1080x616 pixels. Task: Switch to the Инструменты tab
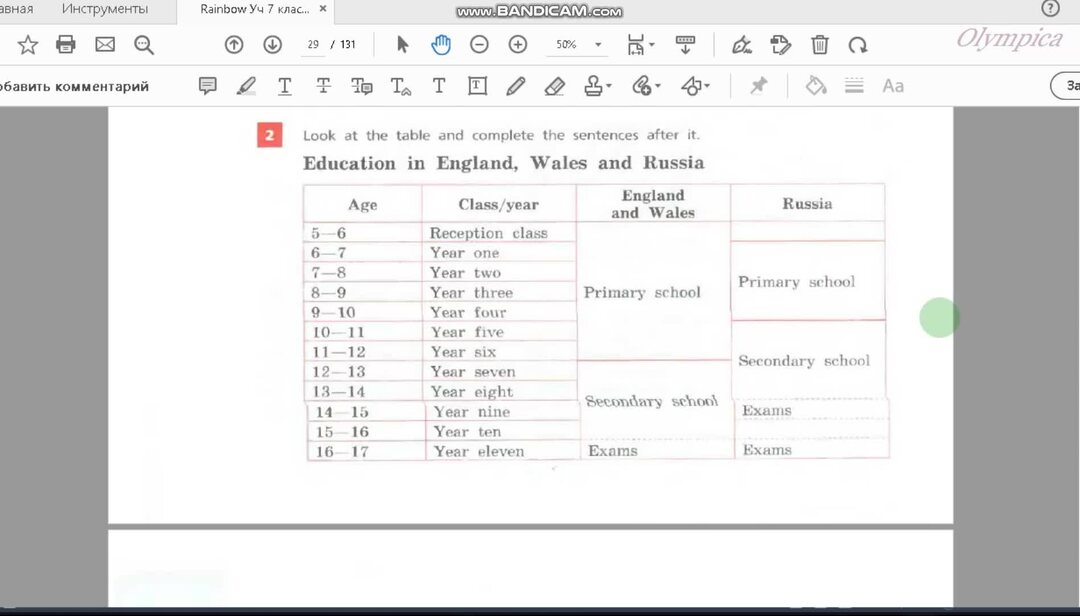pyautogui.click(x=105, y=9)
